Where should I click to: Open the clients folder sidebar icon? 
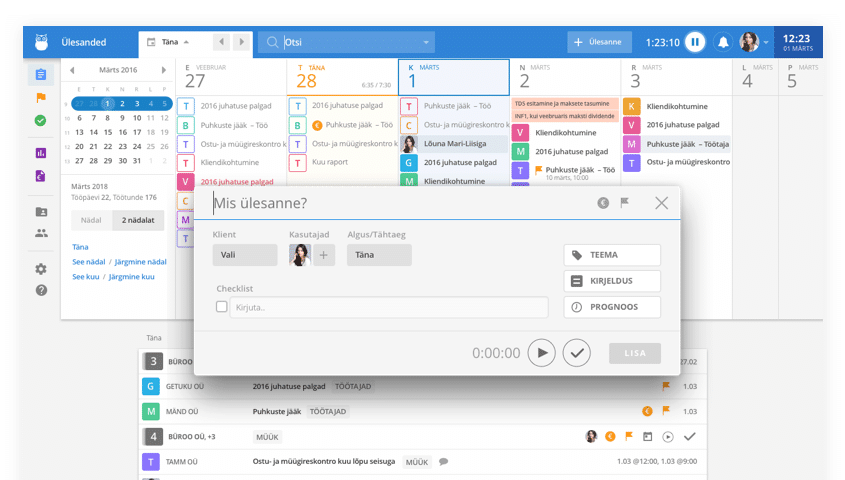[x=41, y=212]
